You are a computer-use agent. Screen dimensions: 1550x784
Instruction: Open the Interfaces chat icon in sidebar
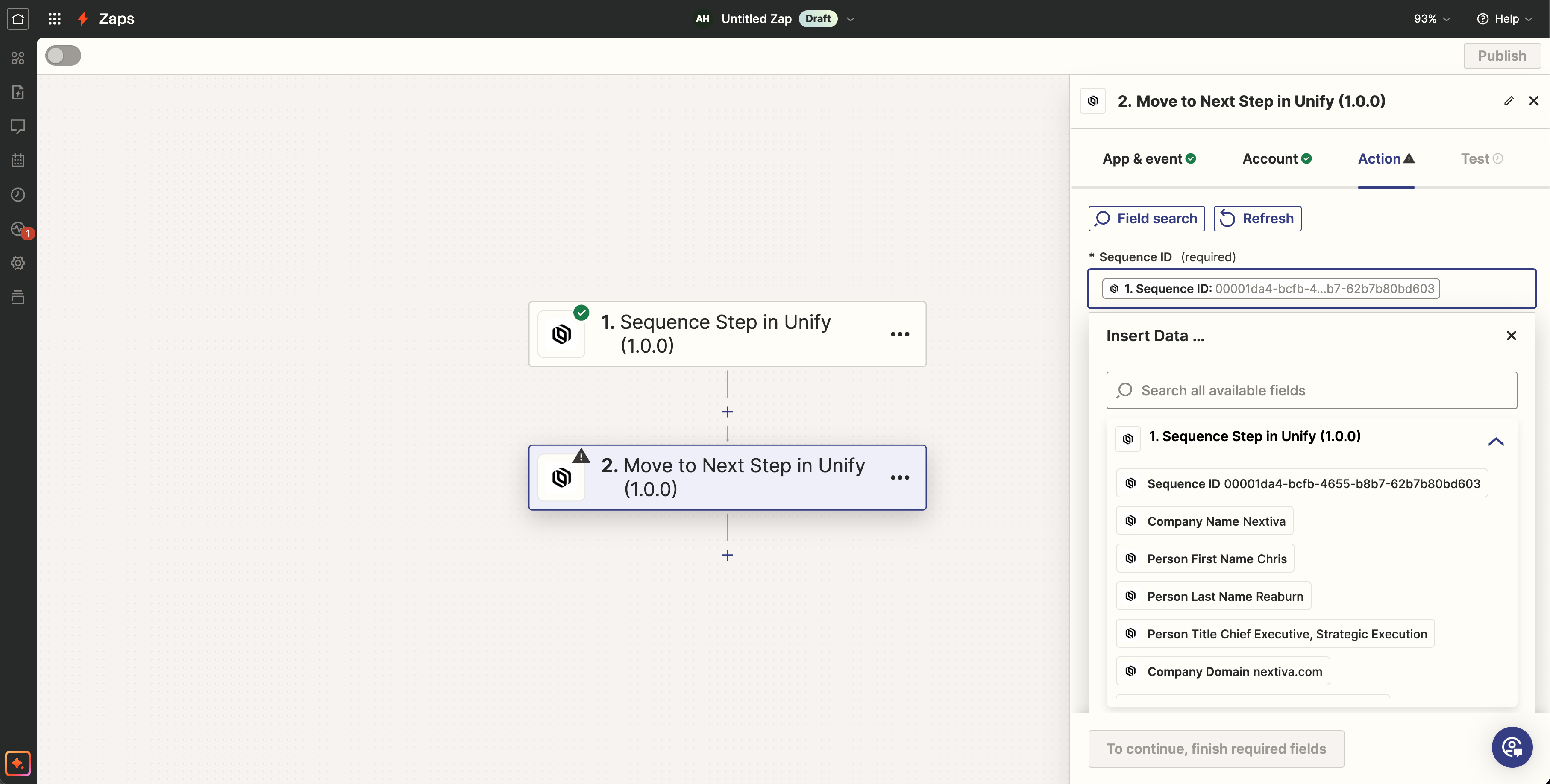18,126
